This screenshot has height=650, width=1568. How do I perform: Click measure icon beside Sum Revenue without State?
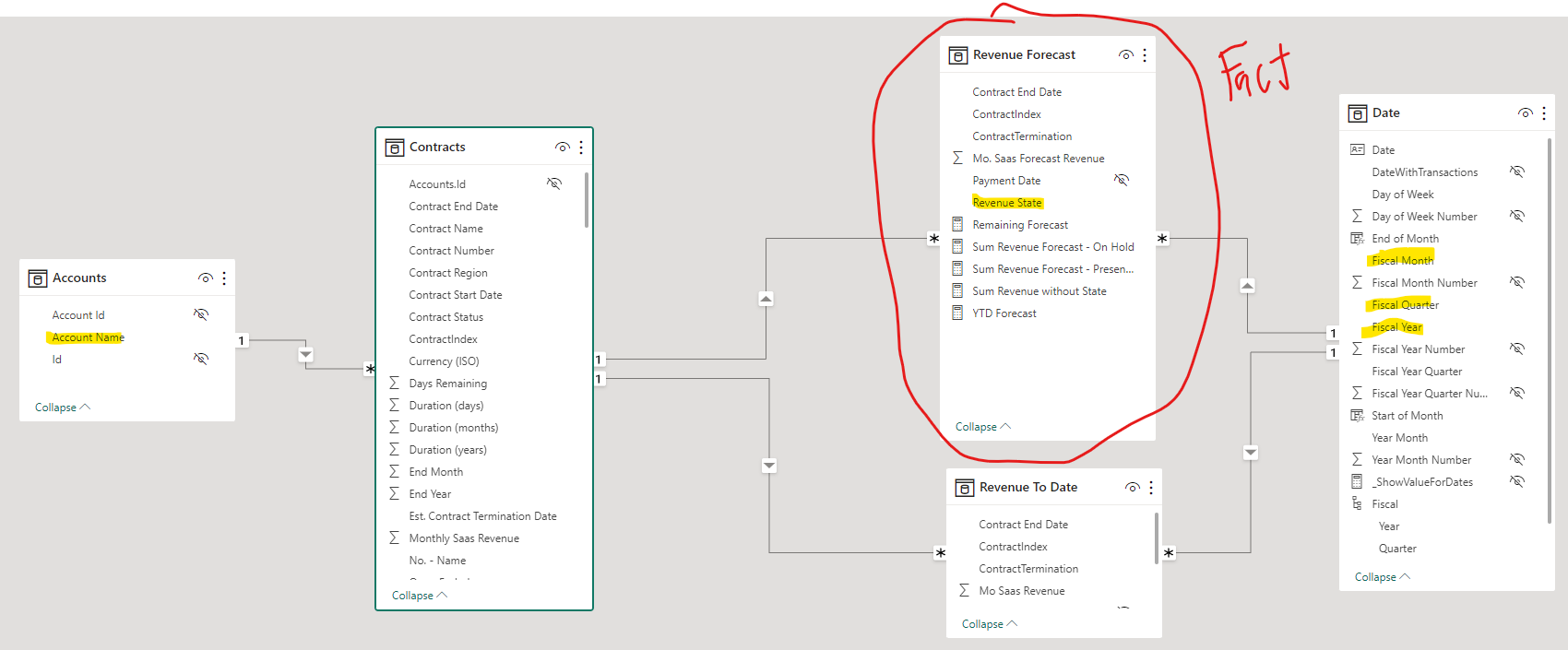[957, 290]
